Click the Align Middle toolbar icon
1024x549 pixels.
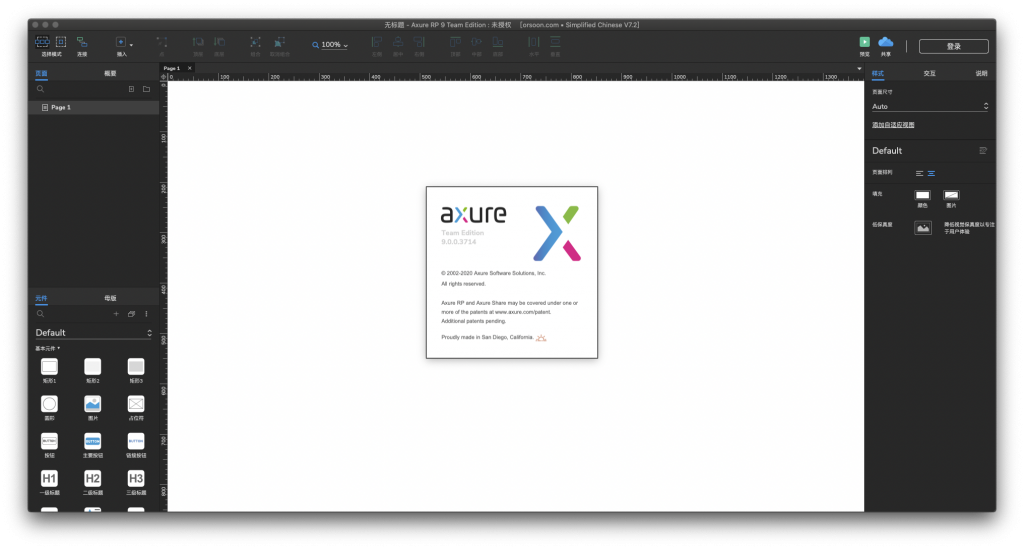(477, 42)
